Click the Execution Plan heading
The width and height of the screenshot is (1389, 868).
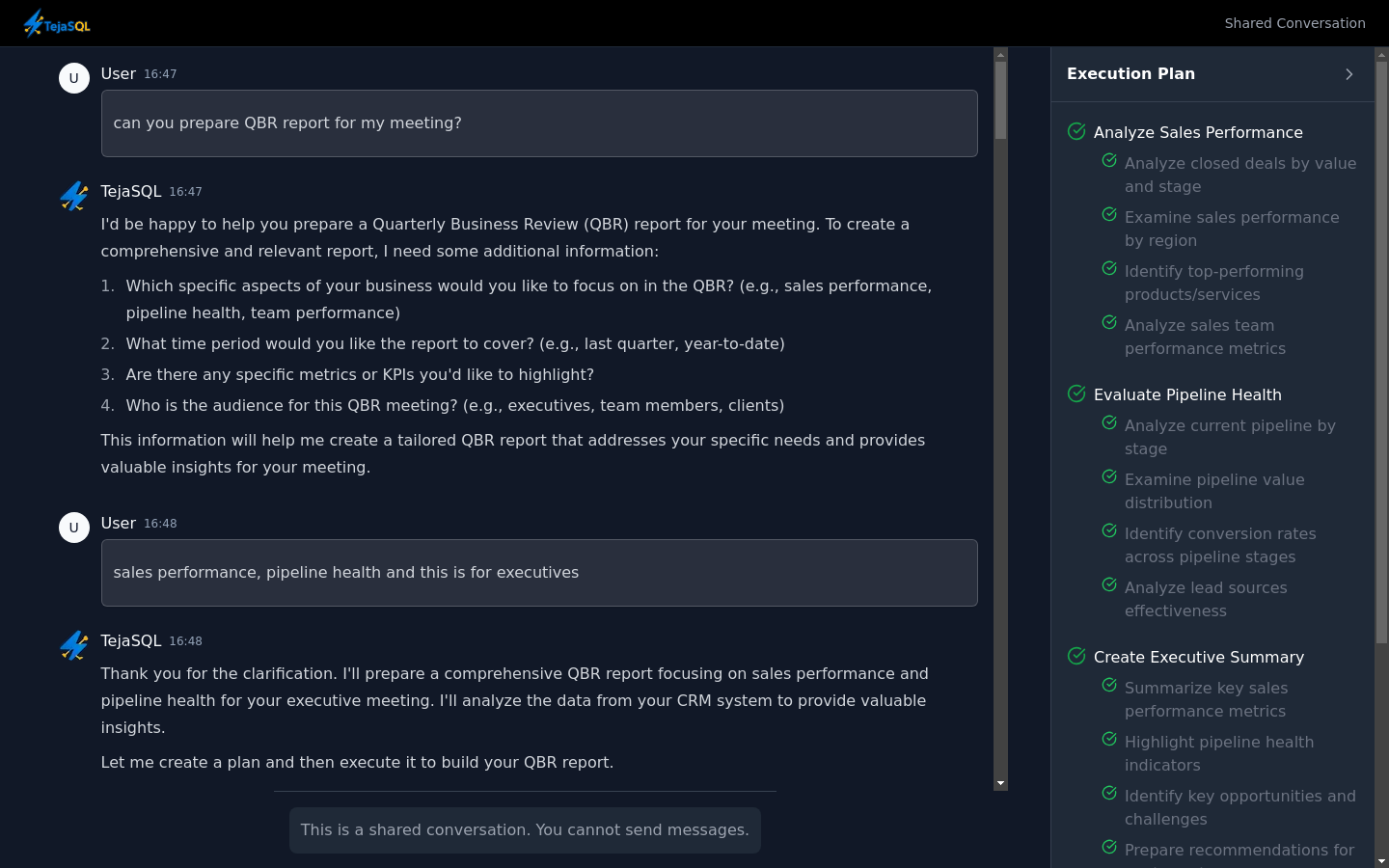coord(1130,74)
